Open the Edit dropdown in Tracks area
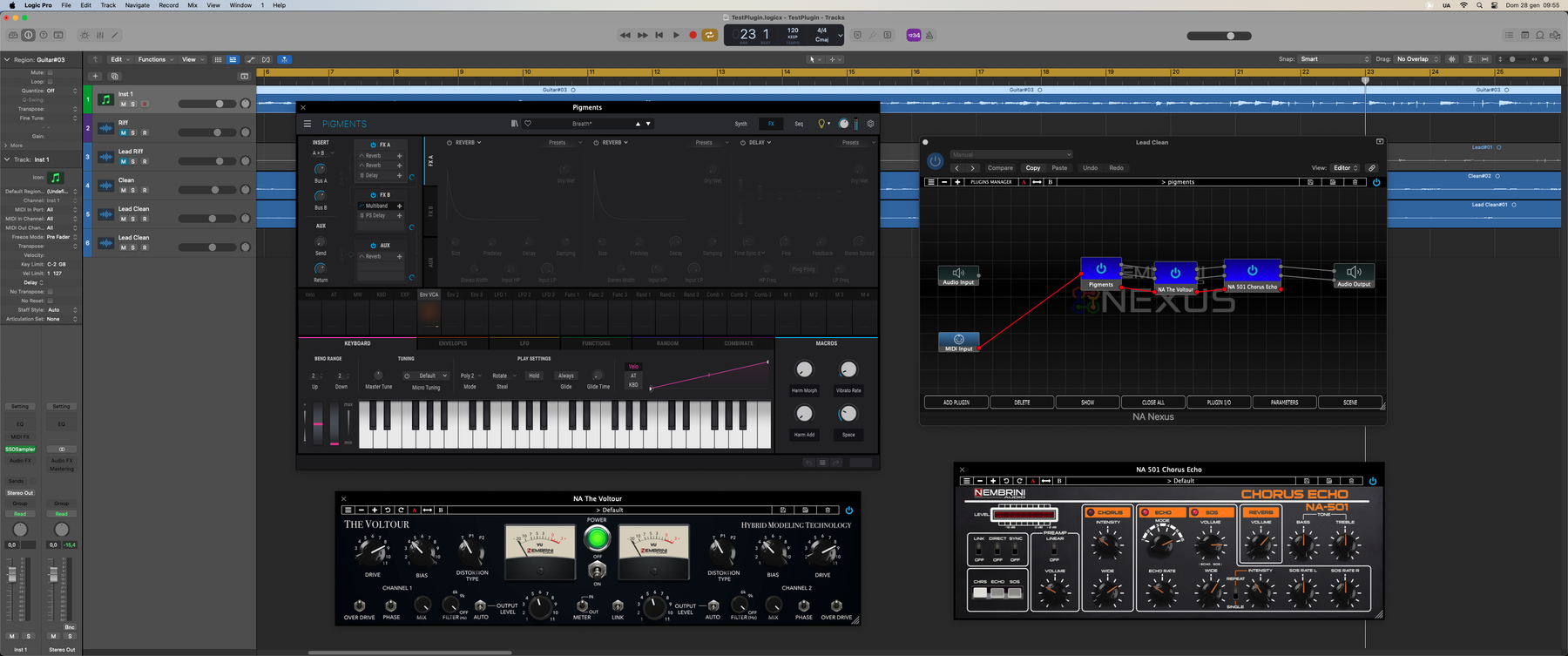Viewport: 1568px width, 656px height. click(119, 59)
